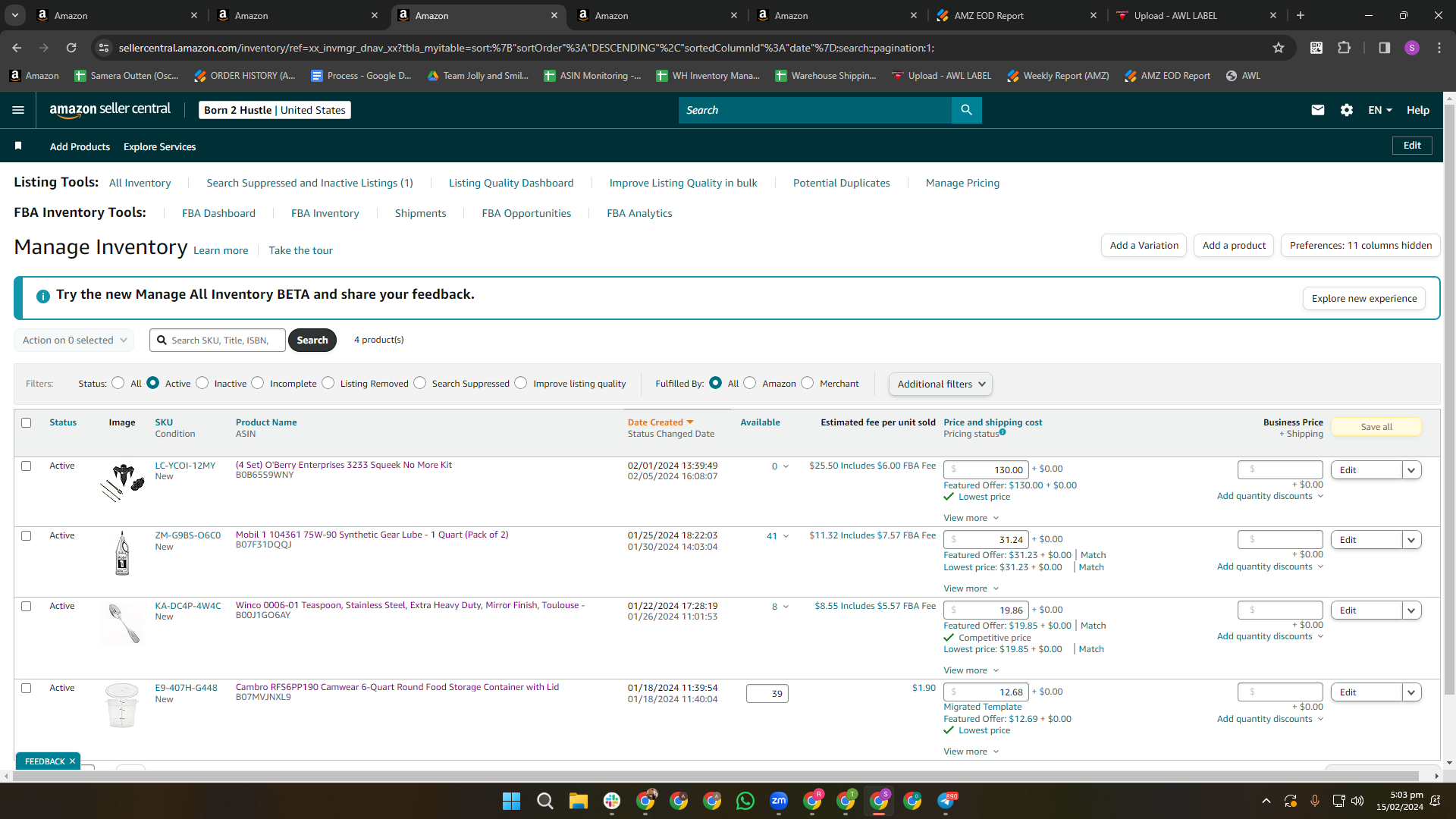Click the SKU search input field
Screen dimensions: 1456x819
pos(218,340)
